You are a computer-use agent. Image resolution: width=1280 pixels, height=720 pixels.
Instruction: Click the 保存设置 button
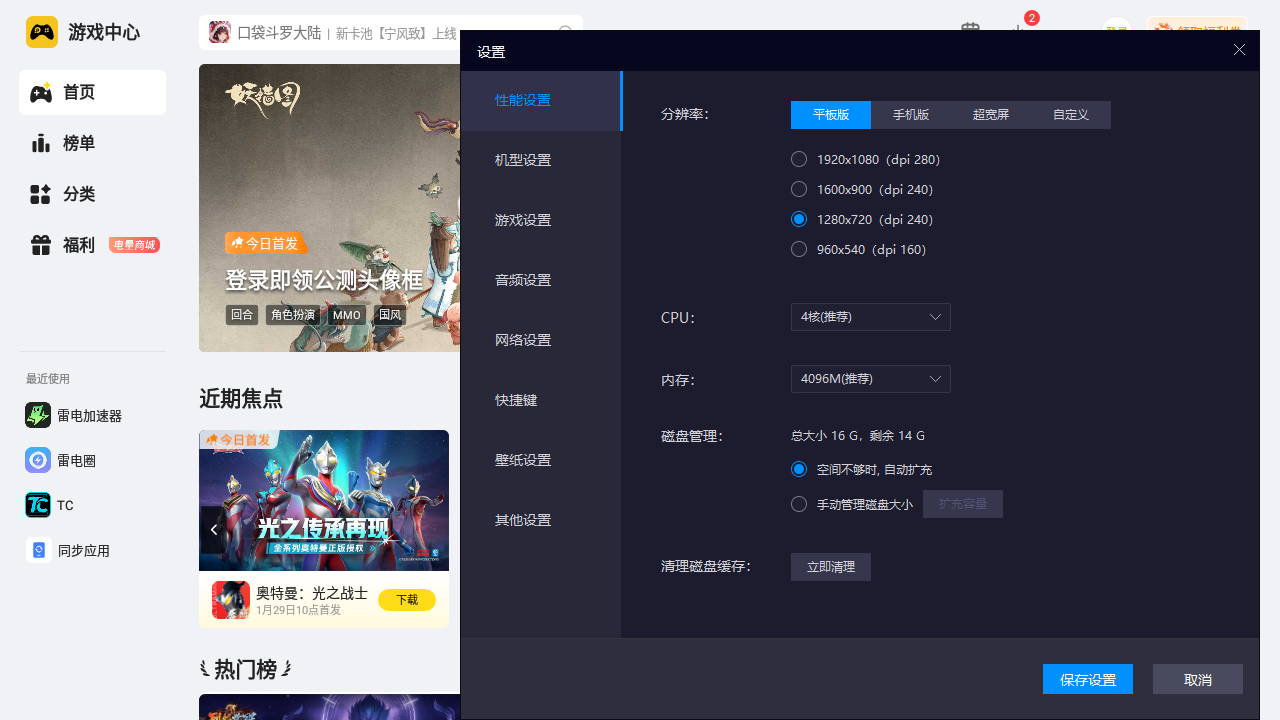(x=1087, y=679)
